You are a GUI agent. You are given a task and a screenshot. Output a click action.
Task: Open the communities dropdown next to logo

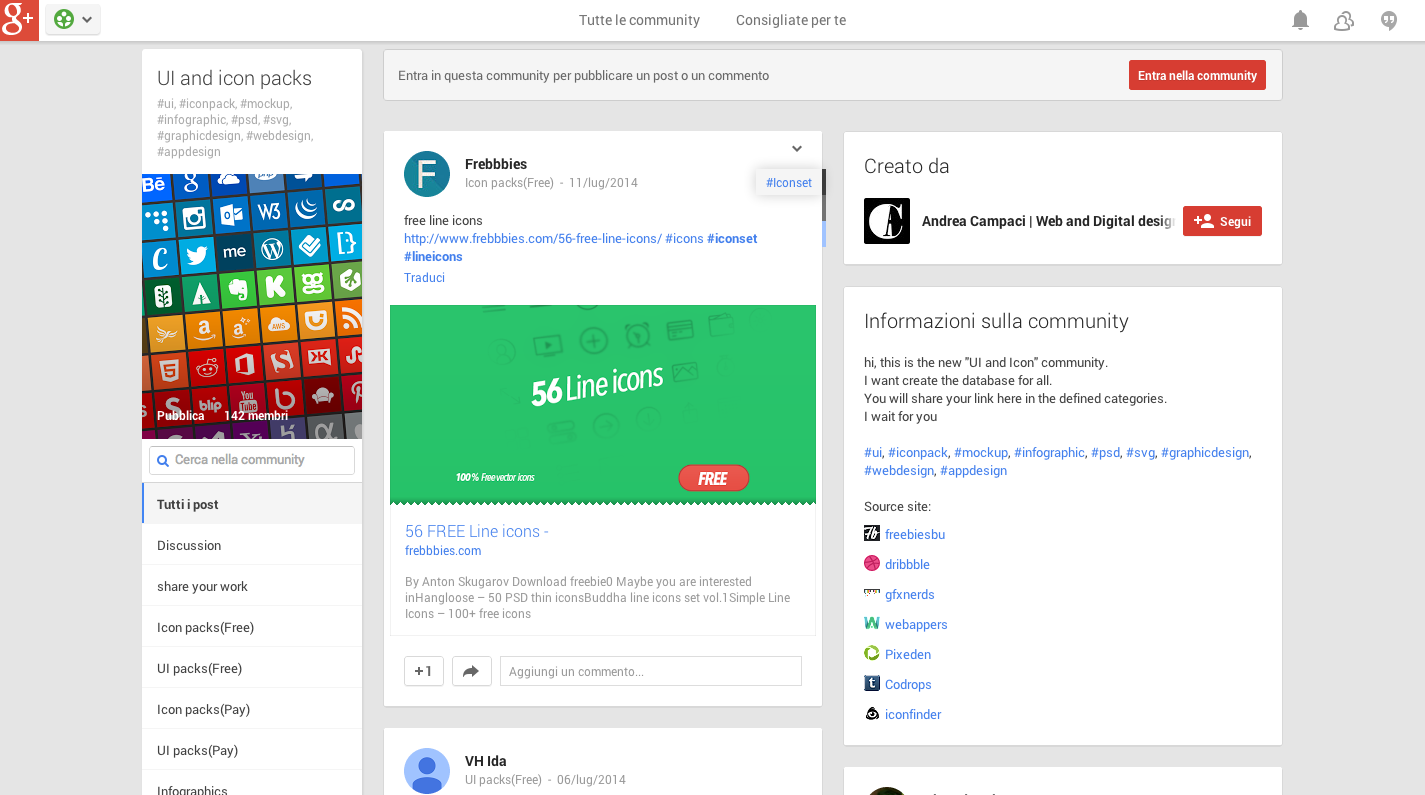(x=73, y=20)
